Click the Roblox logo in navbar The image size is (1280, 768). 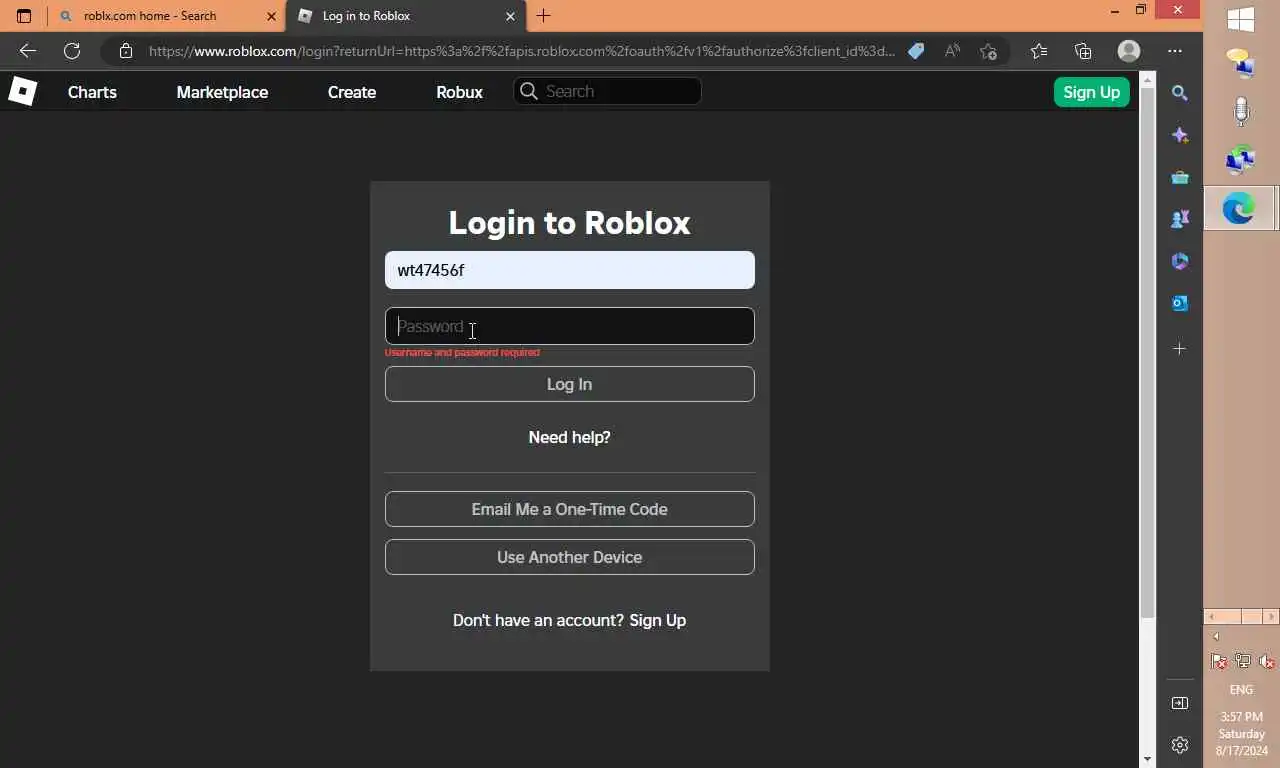[x=22, y=91]
